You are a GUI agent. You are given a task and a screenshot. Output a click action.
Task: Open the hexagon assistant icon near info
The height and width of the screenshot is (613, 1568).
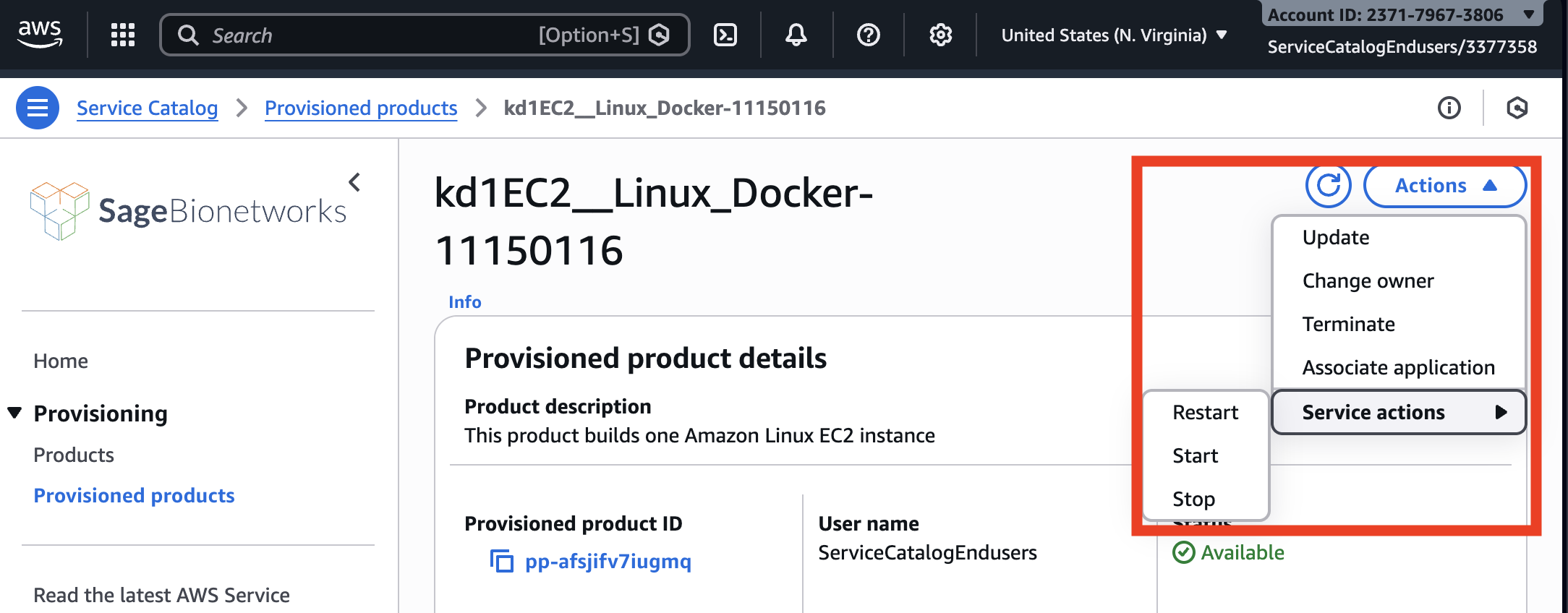coord(1517,108)
